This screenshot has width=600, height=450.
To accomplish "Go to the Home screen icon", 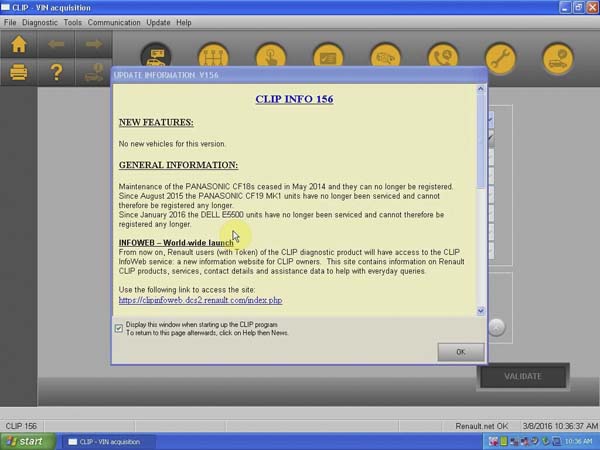I will (18, 44).
